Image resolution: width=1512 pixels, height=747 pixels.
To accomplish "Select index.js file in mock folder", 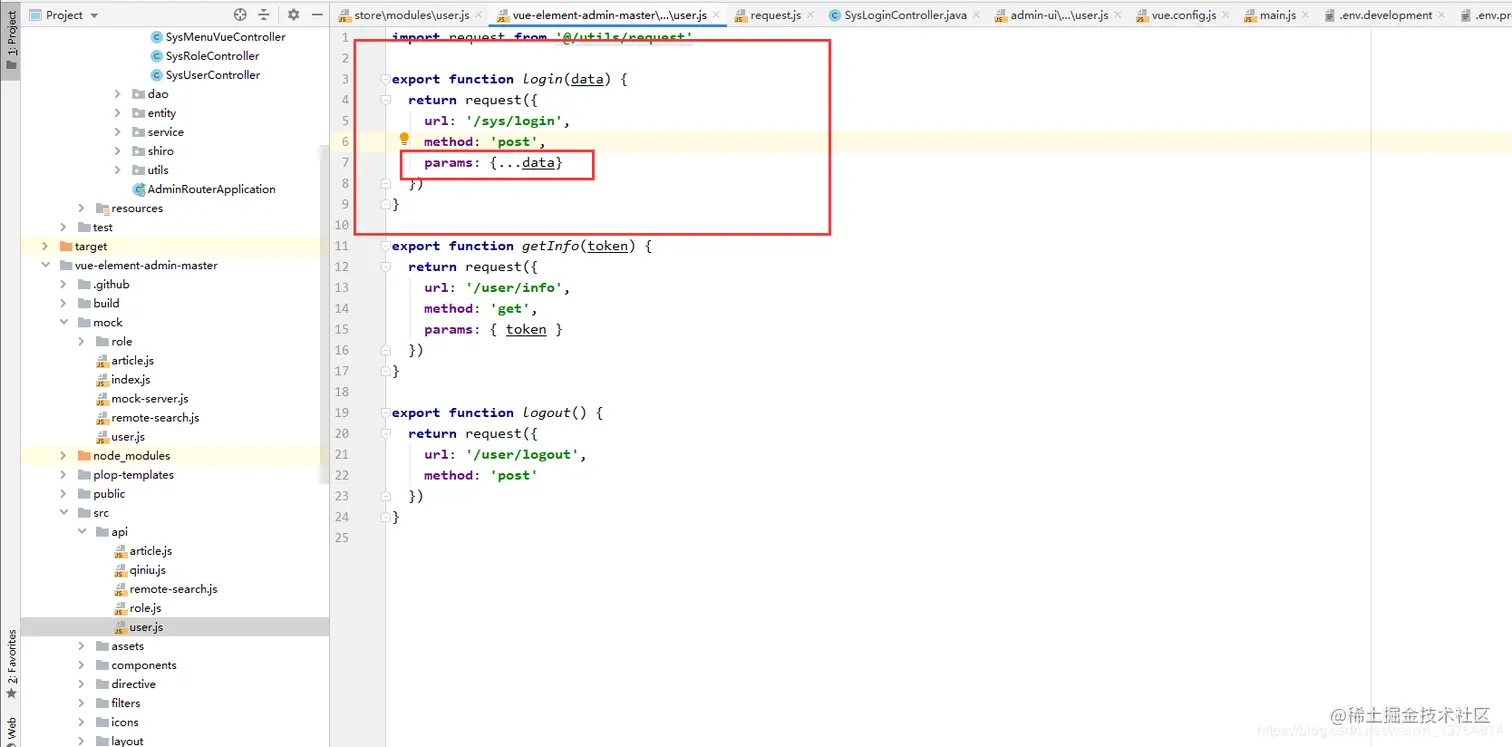I will point(123,380).
